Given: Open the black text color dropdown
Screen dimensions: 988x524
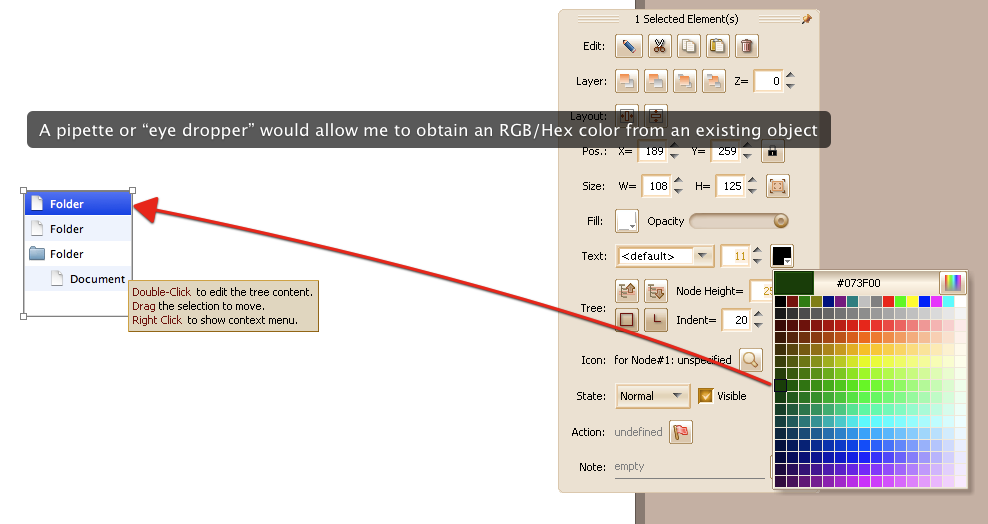Looking at the screenshot, I should pos(781,256).
